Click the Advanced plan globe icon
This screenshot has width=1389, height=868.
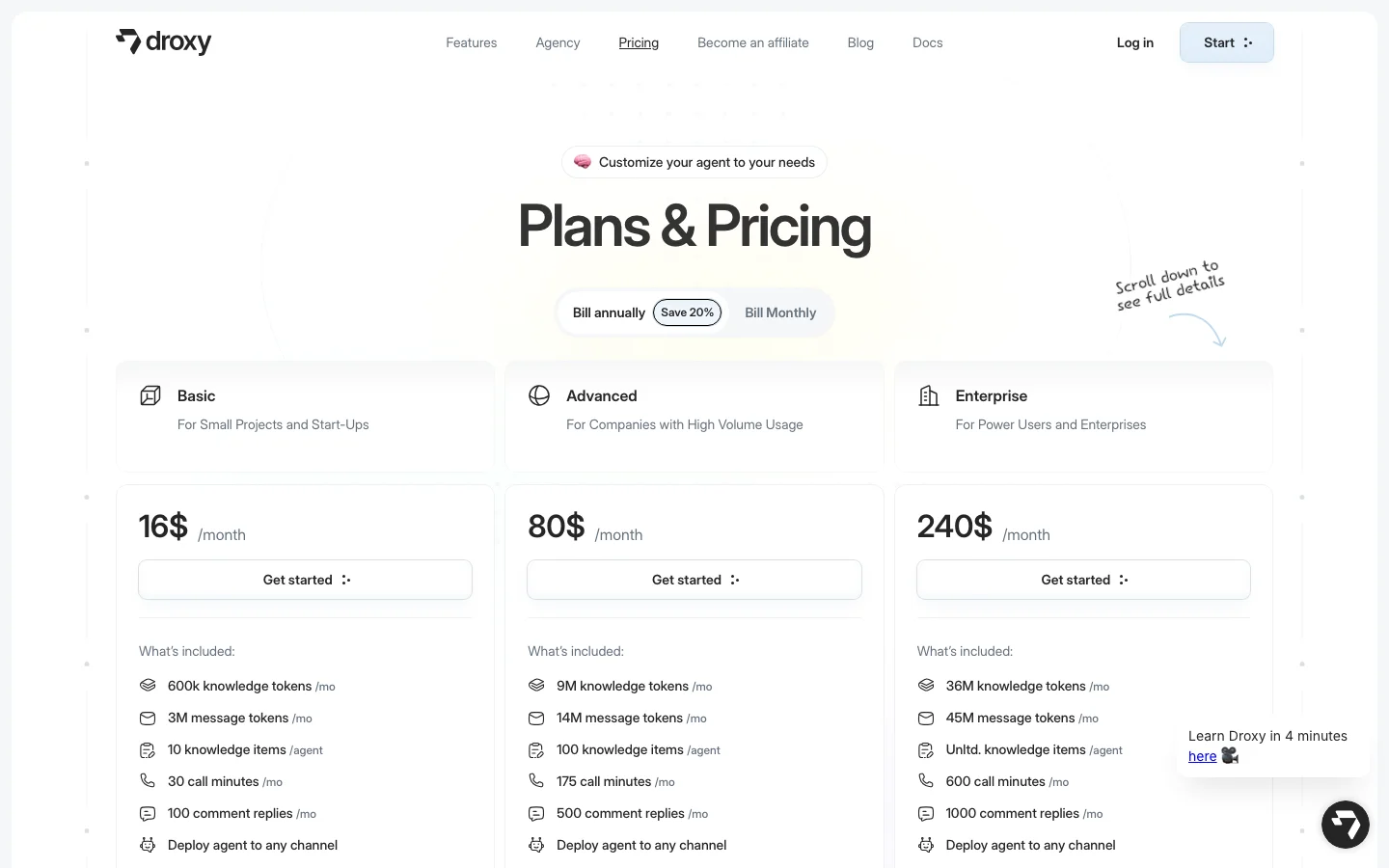tap(539, 395)
